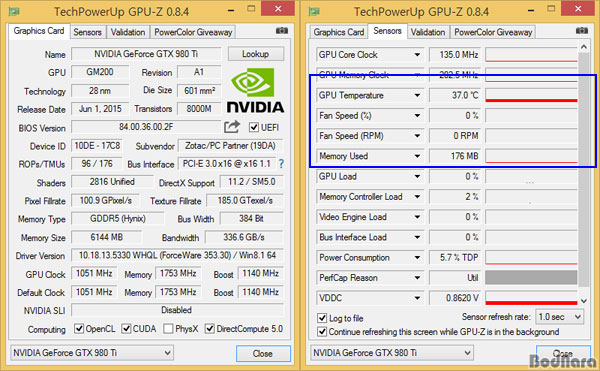Select Sensors tab in right window
600x371 pixels.
[x=387, y=31]
